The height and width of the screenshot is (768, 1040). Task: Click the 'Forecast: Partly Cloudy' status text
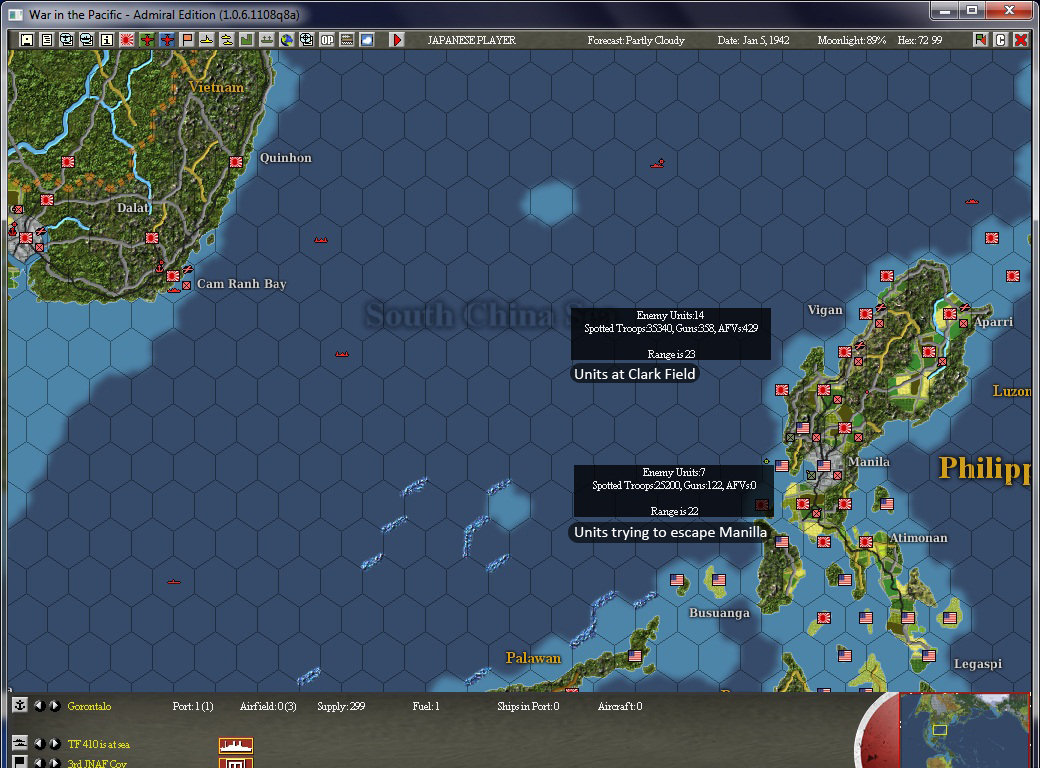pos(635,40)
